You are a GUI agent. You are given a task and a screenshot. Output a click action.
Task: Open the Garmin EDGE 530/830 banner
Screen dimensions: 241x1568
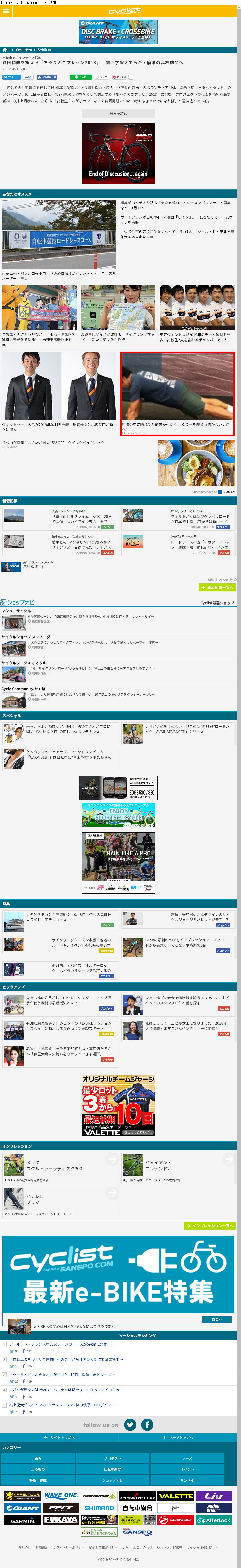pyautogui.click(x=118, y=788)
